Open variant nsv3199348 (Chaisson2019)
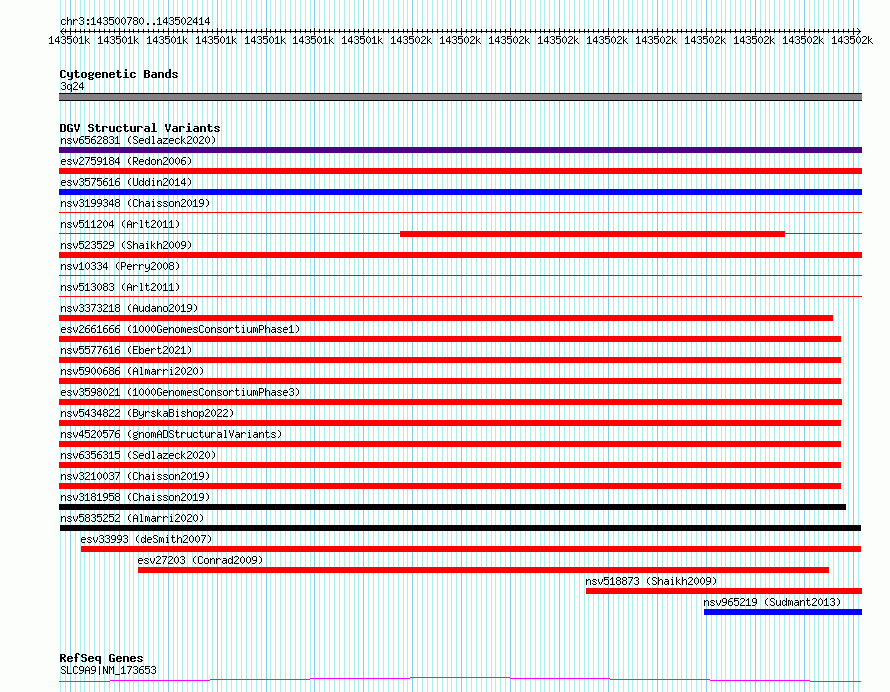Image resolution: width=890 pixels, height=692 pixels. 135,203
